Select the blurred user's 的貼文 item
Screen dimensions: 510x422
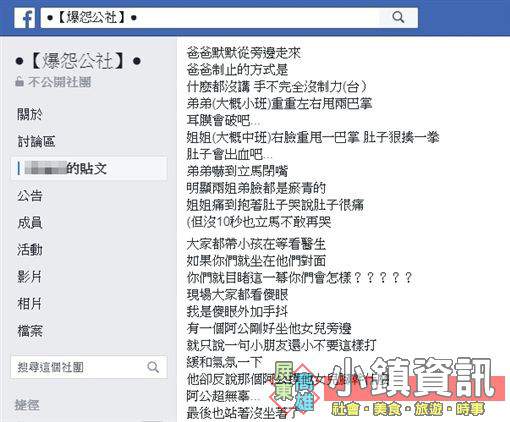pos(89,168)
